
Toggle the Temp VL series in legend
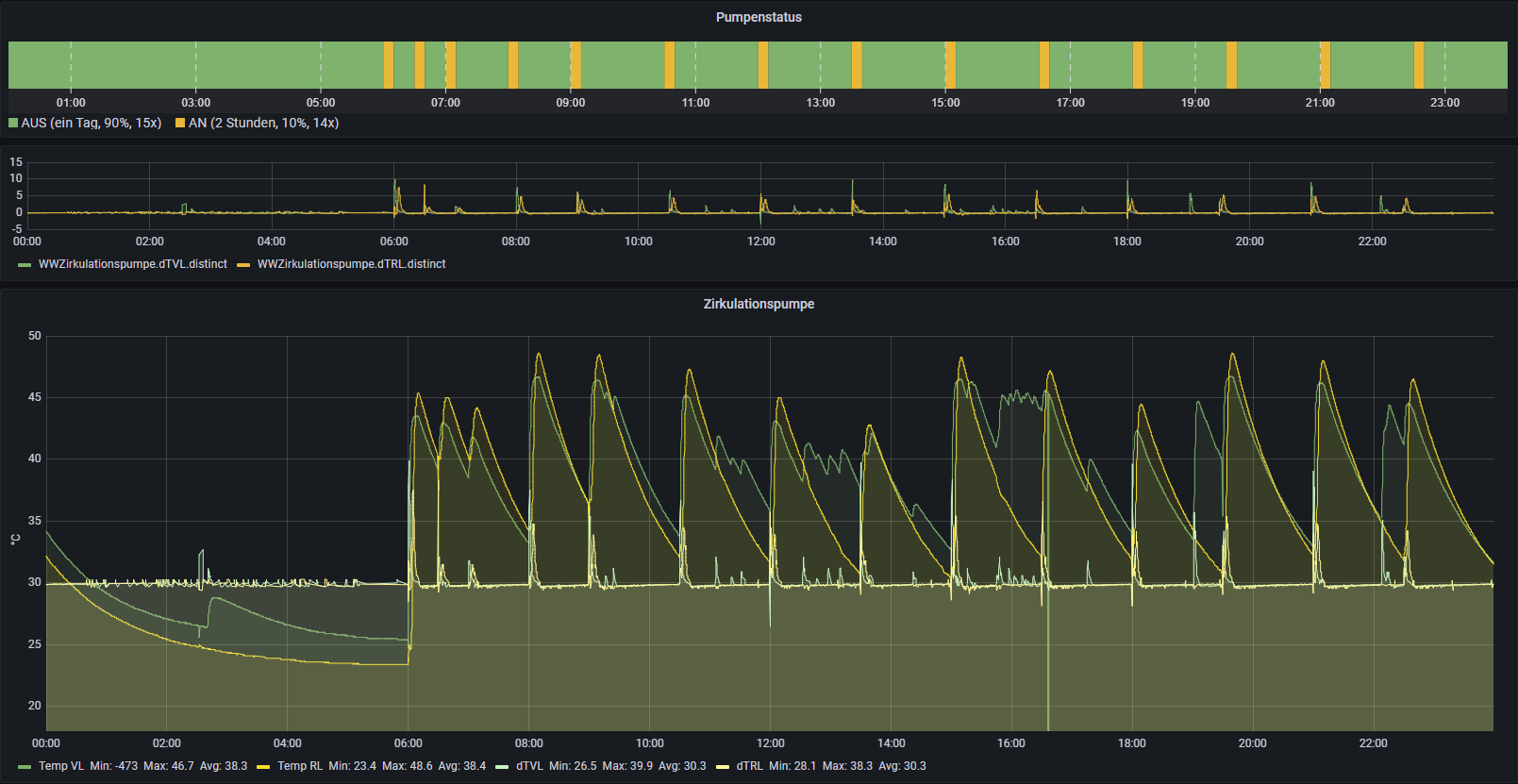pyautogui.click(x=61, y=766)
